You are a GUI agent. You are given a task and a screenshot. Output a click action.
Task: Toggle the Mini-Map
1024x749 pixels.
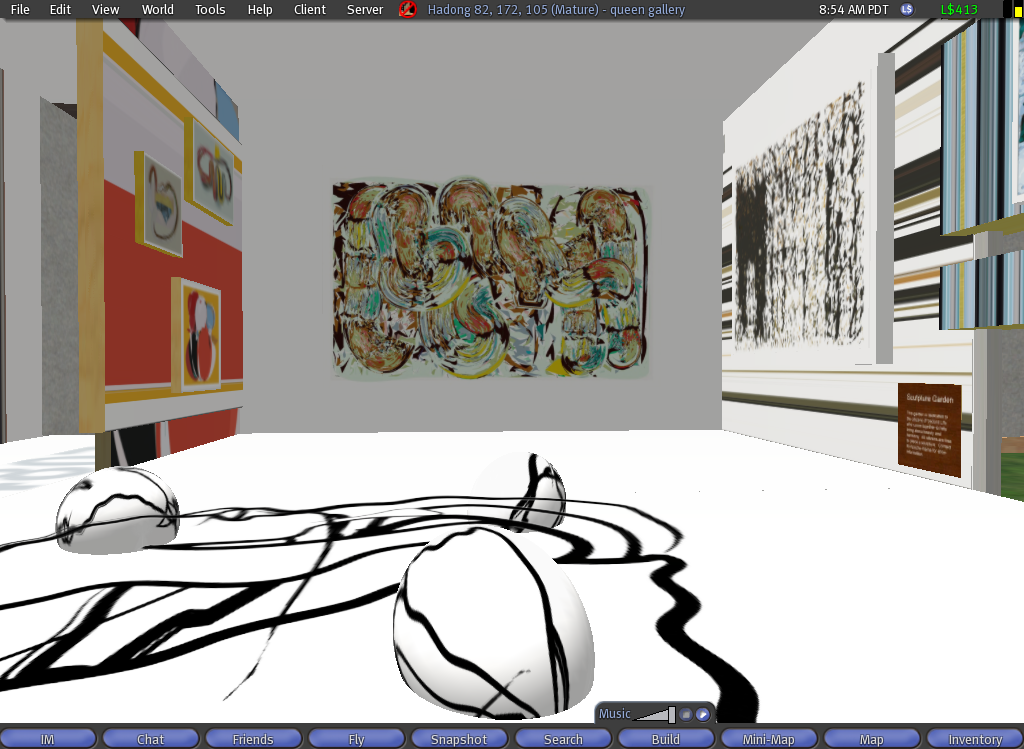[769, 739]
